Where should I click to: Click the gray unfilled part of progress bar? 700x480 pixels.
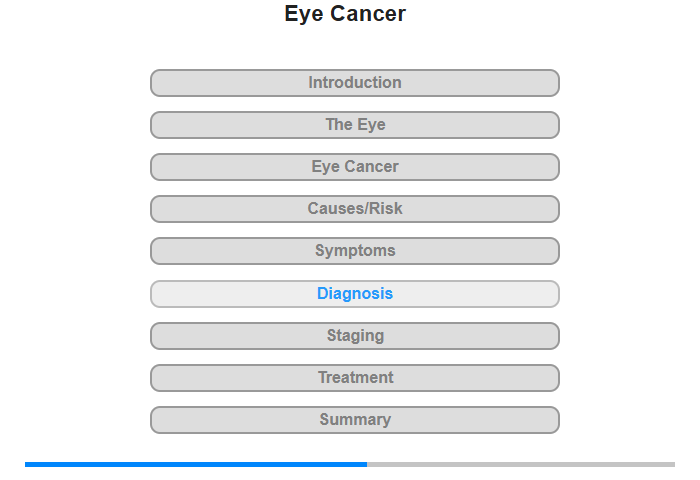coord(521,464)
